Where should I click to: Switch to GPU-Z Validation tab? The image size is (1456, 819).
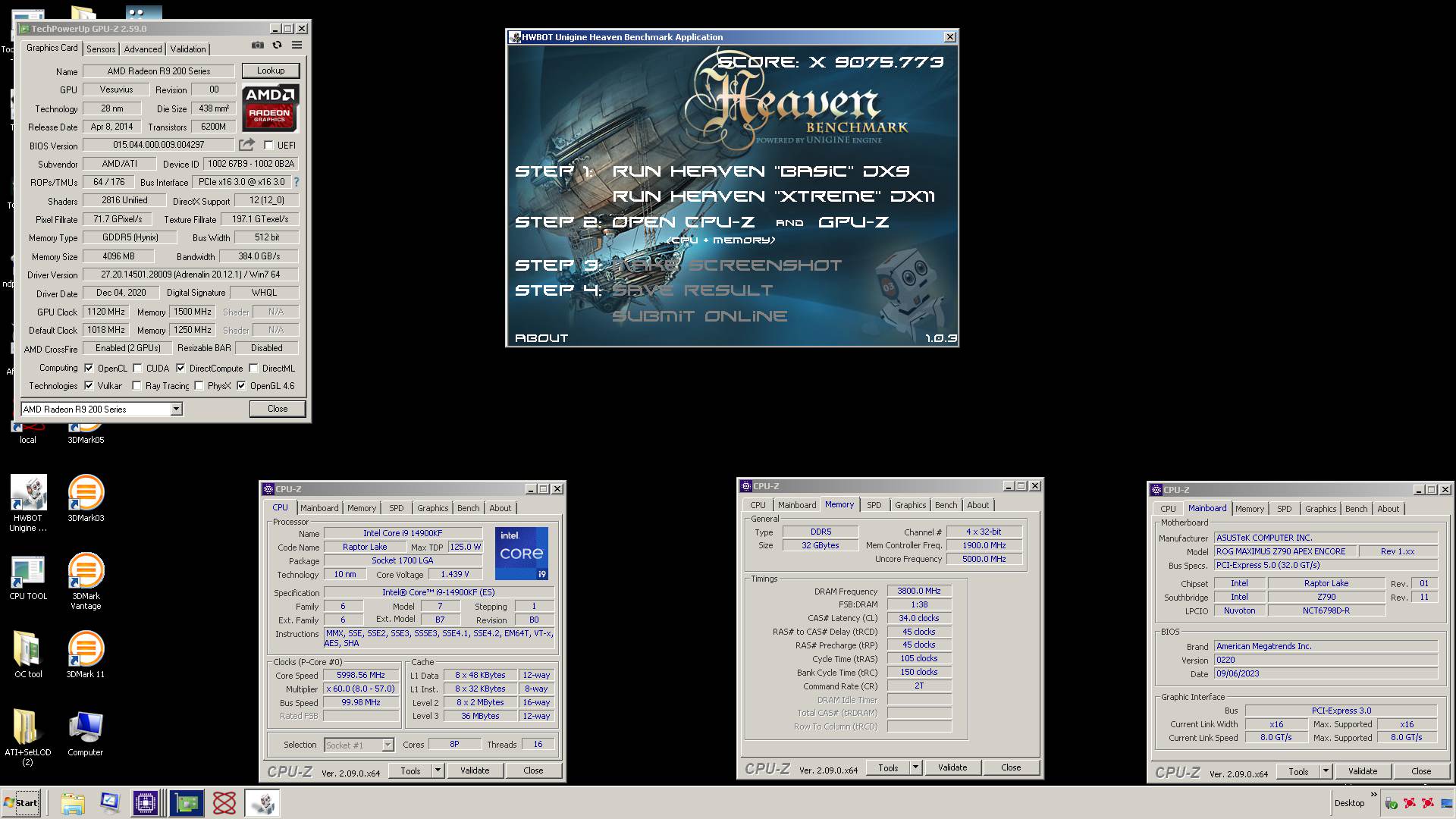pos(187,49)
